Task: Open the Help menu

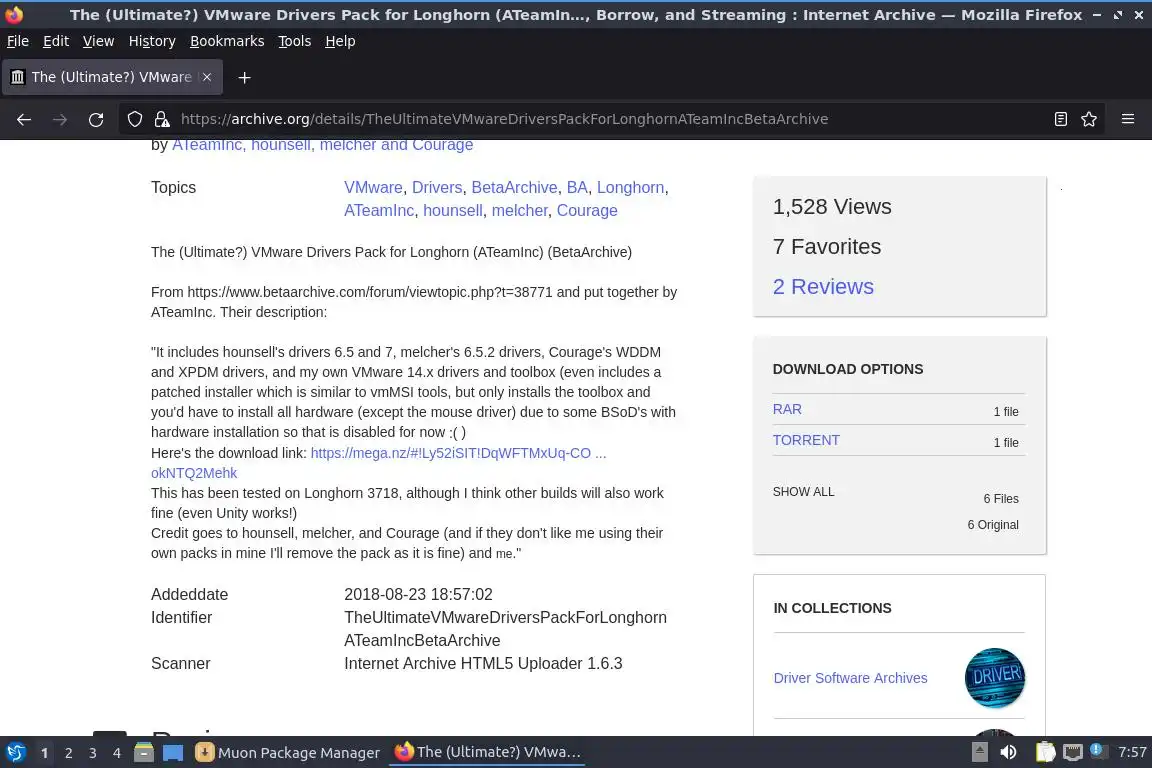Action: pyautogui.click(x=340, y=41)
